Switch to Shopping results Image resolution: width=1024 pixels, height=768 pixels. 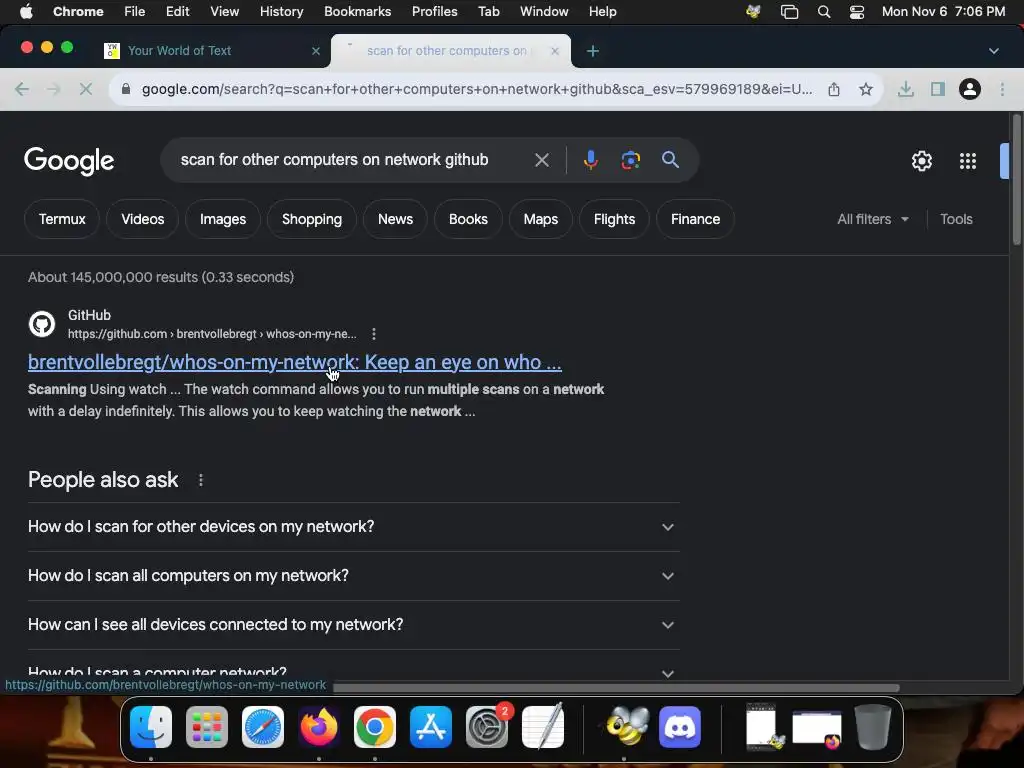(x=312, y=219)
